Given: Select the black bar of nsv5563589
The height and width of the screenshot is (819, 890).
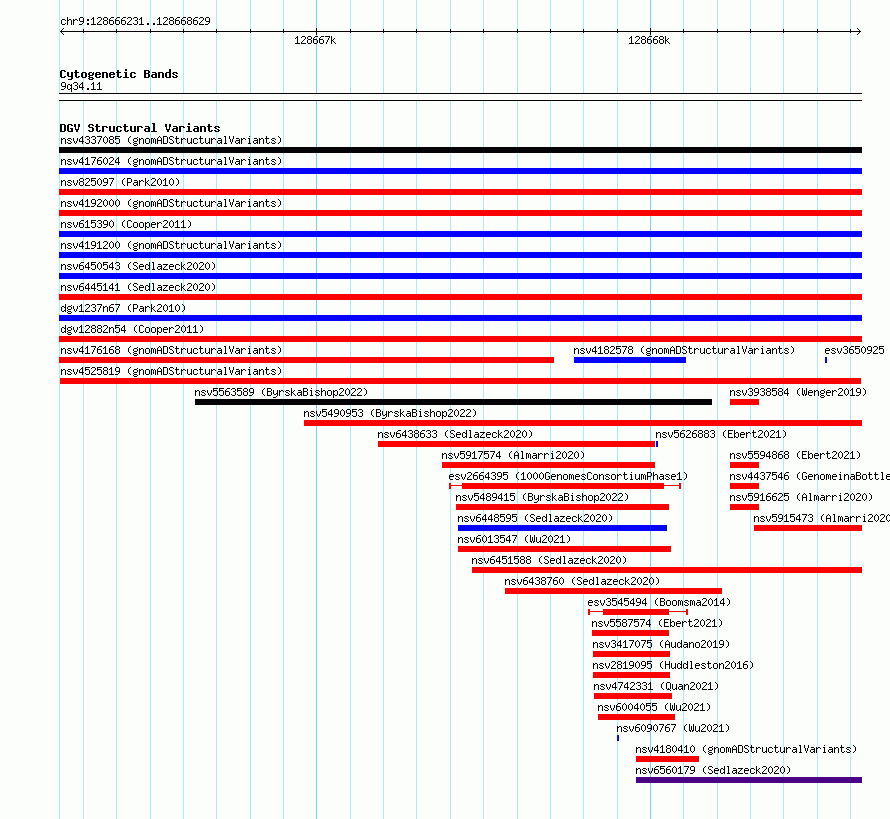Looking at the screenshot, I should (x=453, y=402).
